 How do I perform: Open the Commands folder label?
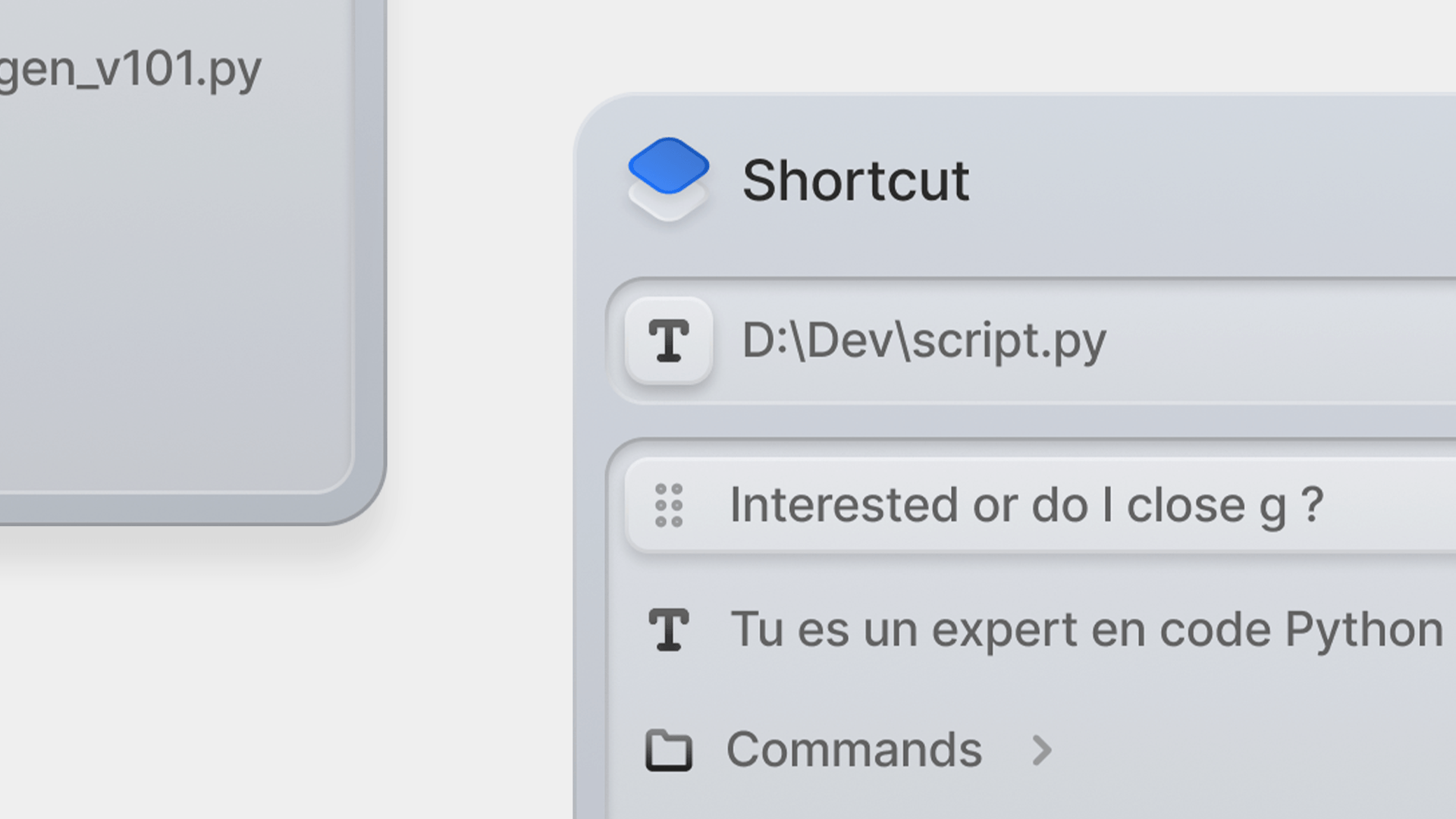[x=854, y=750]
